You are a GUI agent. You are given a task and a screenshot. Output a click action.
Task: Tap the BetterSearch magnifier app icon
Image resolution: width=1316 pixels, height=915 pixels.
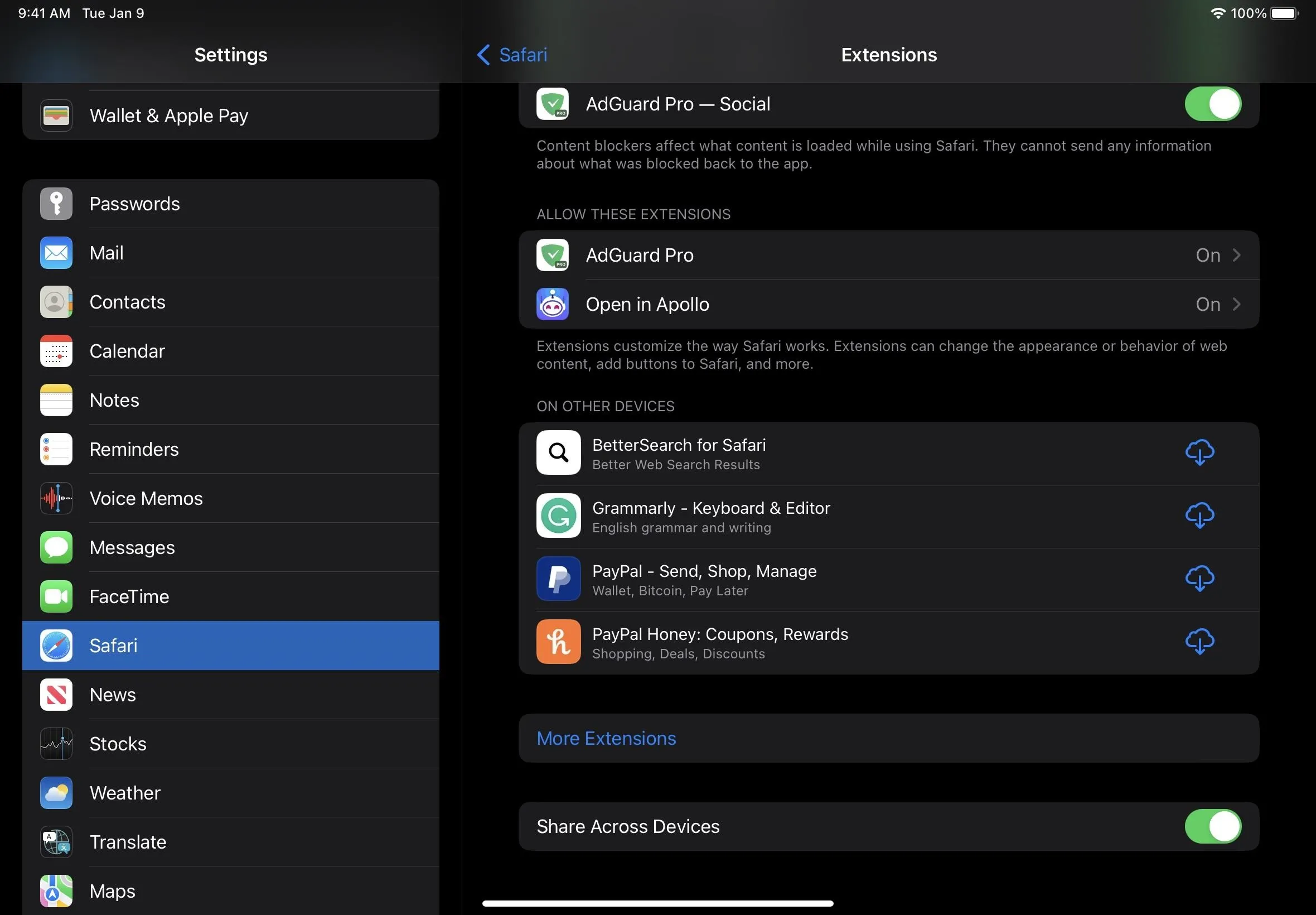pyautogui.click(x=559, y=453)
